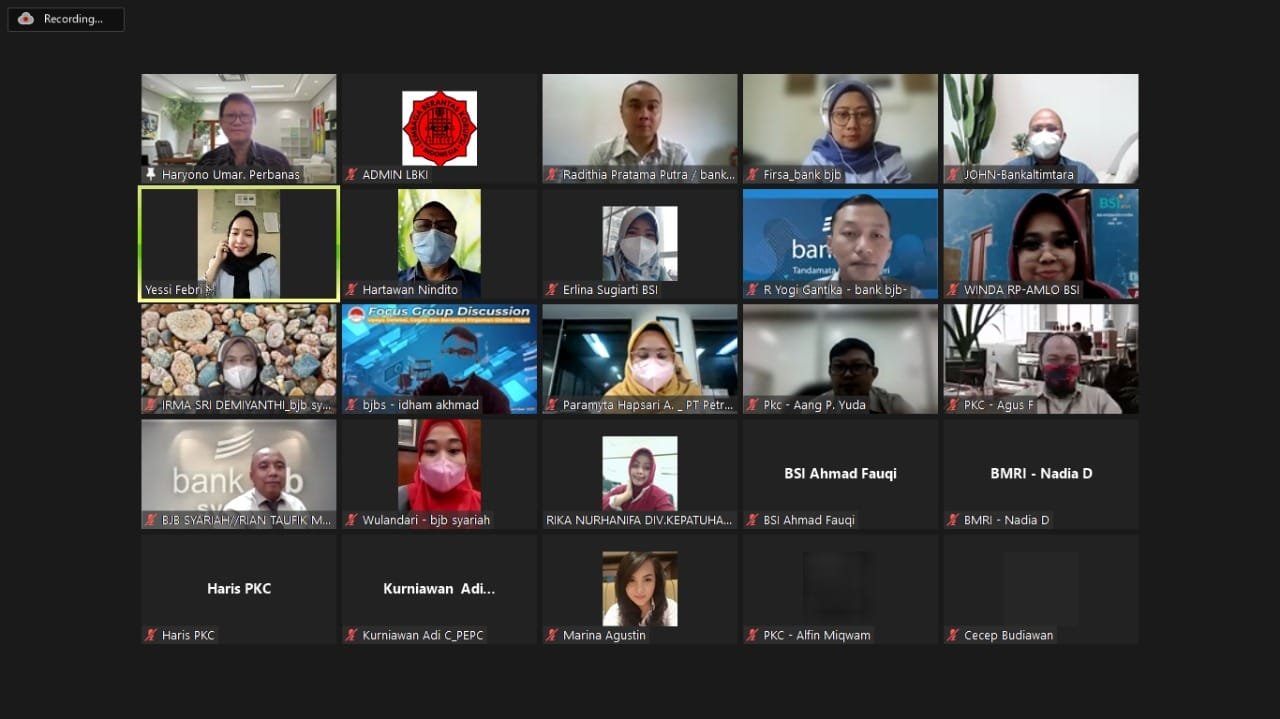Click the pin icon beside Haryono Umar's name

tap(151, 175)
